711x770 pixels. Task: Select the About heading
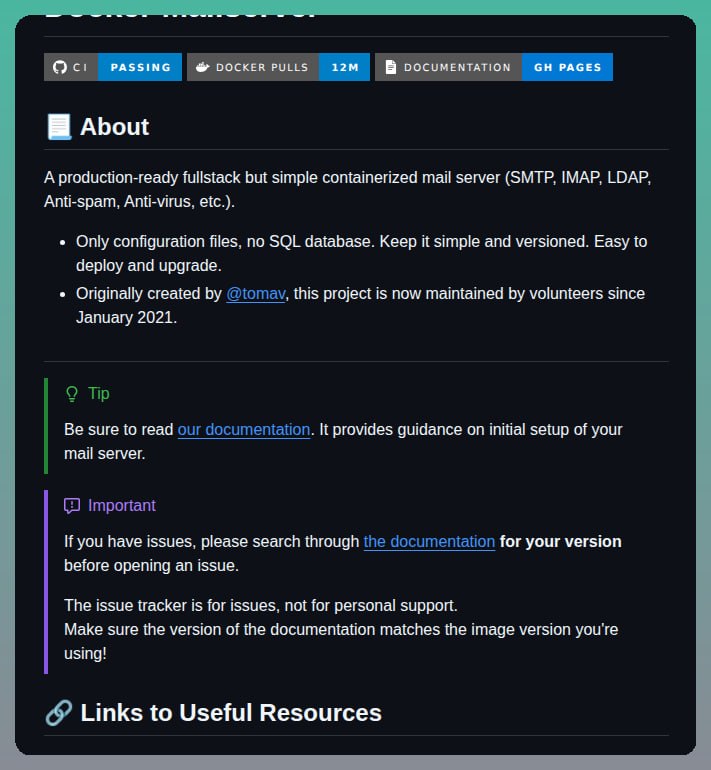(x=114, y=127)
